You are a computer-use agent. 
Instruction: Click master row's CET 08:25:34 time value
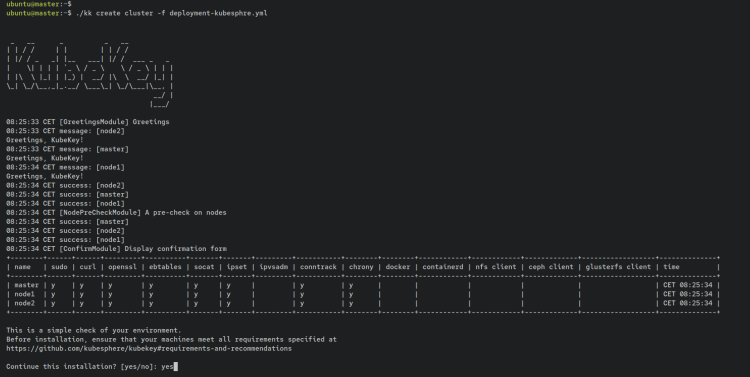tap(687, 285)
